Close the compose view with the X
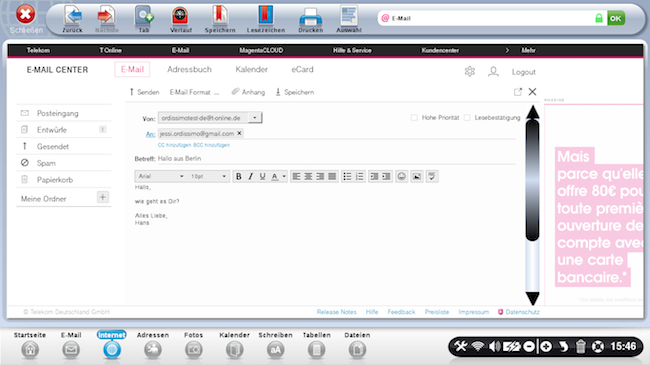 click(532, 92)
